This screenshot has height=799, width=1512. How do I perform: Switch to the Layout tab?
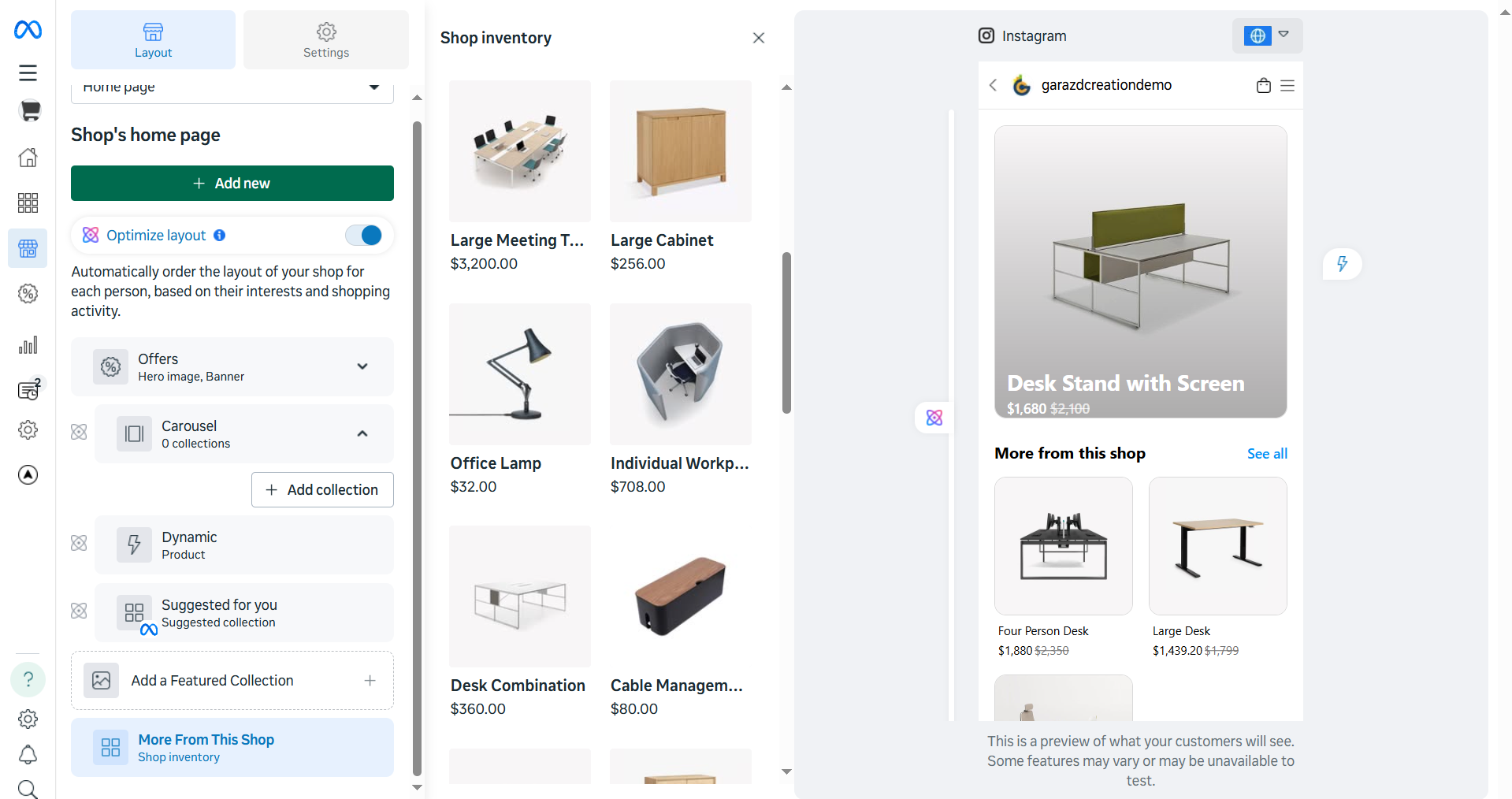click(x=153, y=40)
